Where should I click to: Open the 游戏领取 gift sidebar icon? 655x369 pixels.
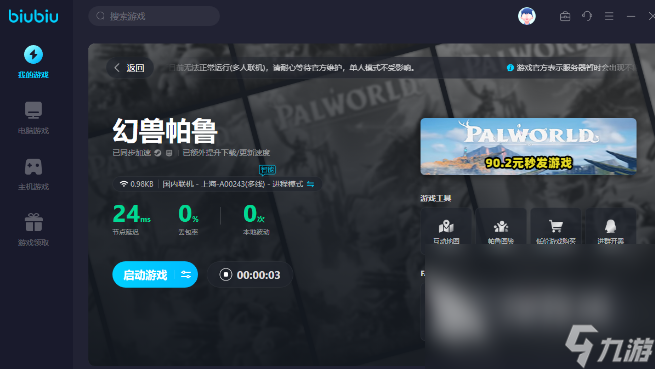pos(33,222)
